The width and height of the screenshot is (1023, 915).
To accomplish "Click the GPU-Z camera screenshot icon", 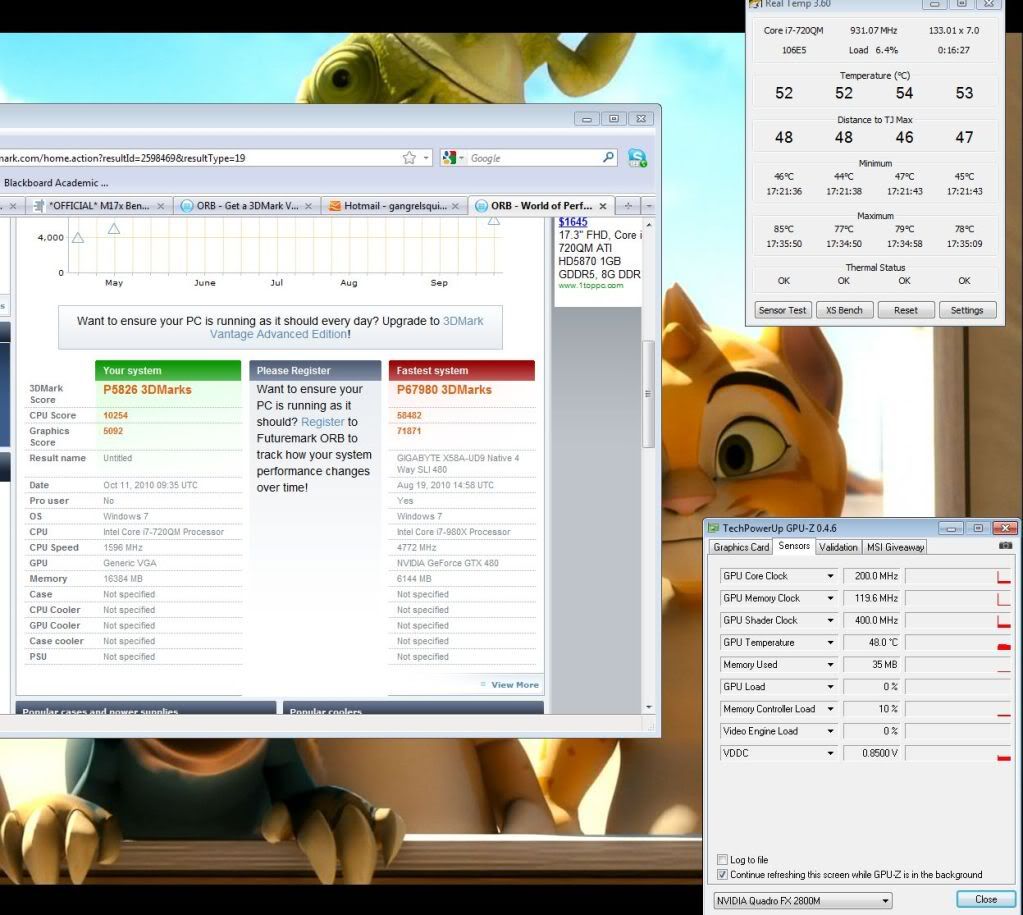I will [x=1005, y=546].
